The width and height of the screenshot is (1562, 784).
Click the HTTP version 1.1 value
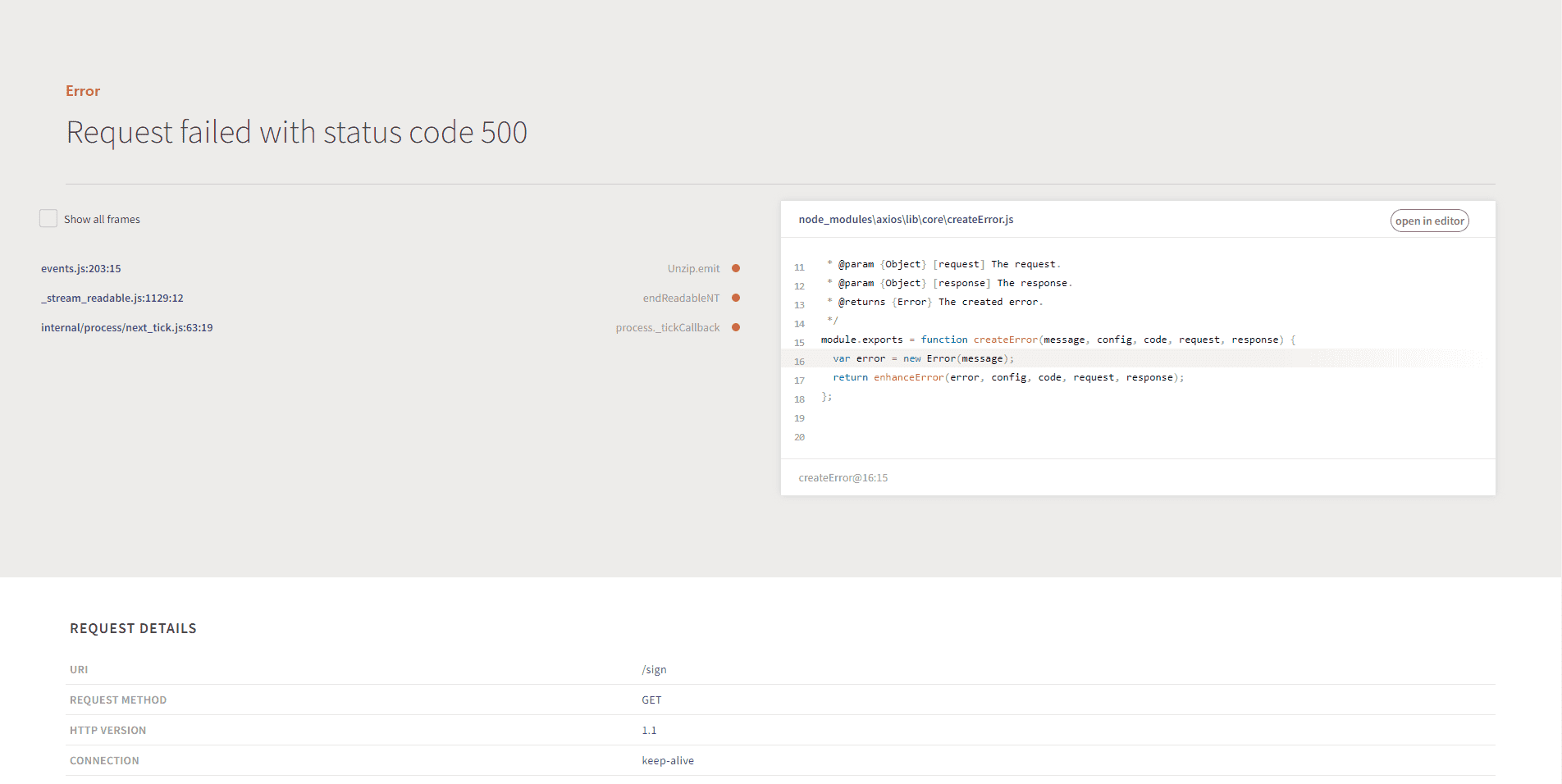point(649,730)
